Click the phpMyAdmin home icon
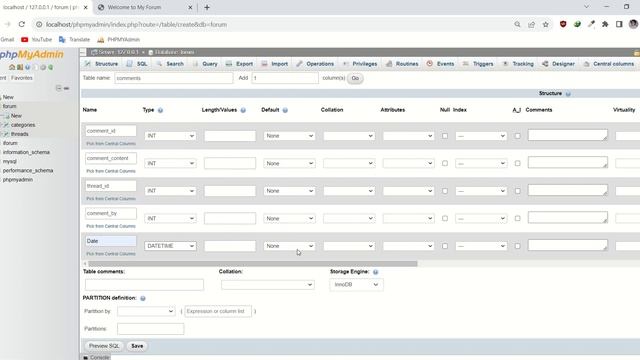This screenshot has height=360, width=640. click(x=12, y=67)
